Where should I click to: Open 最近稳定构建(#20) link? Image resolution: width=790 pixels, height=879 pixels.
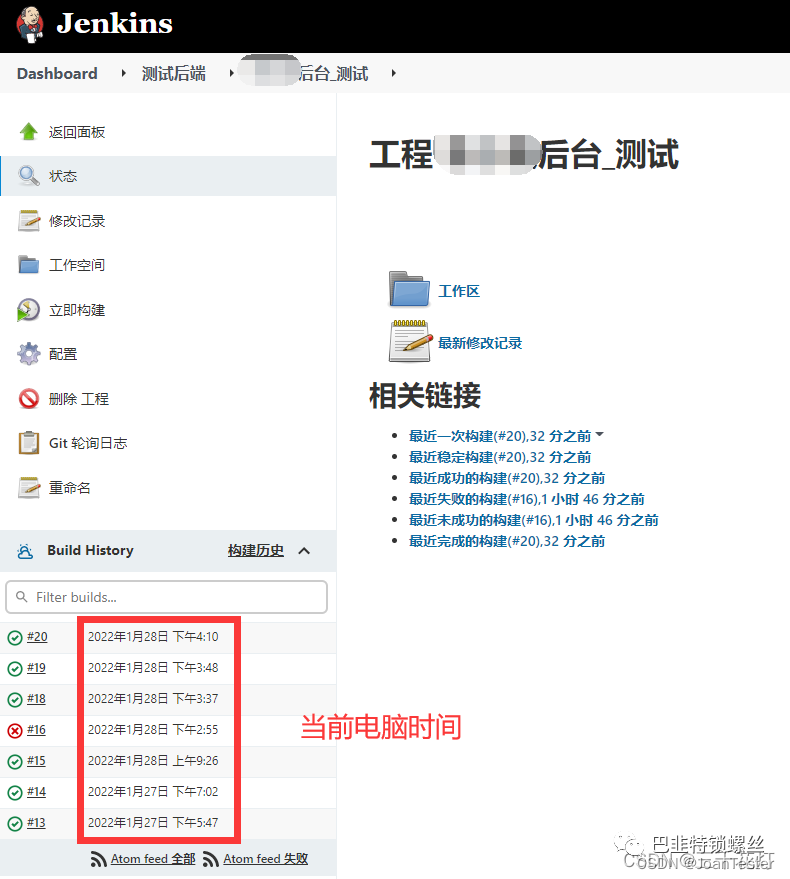[x=500, y=457]
